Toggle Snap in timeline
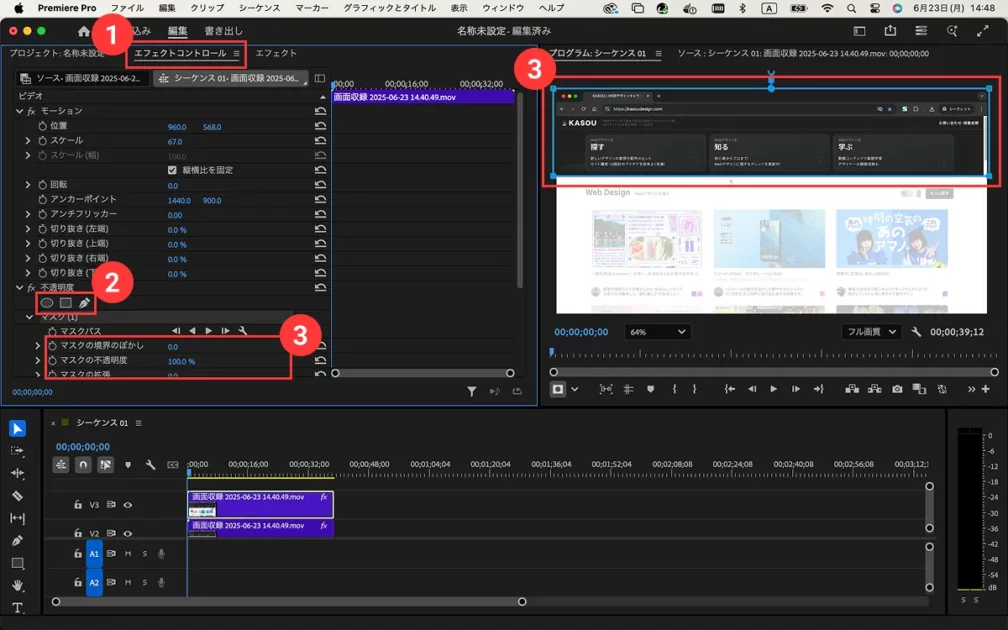The width and height of the screenshot is (1008, 630). [83, 465]
